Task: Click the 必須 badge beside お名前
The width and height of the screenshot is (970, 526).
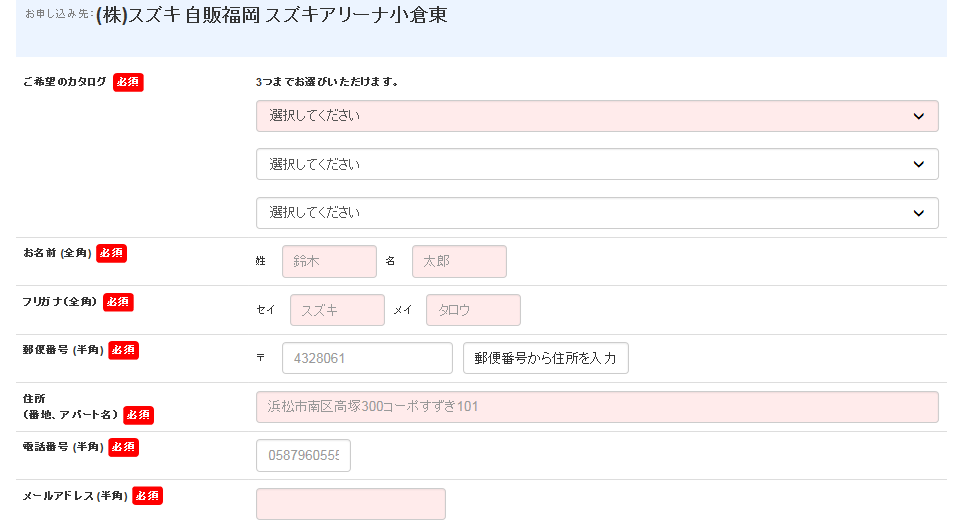Action: (x=111, y=253)
